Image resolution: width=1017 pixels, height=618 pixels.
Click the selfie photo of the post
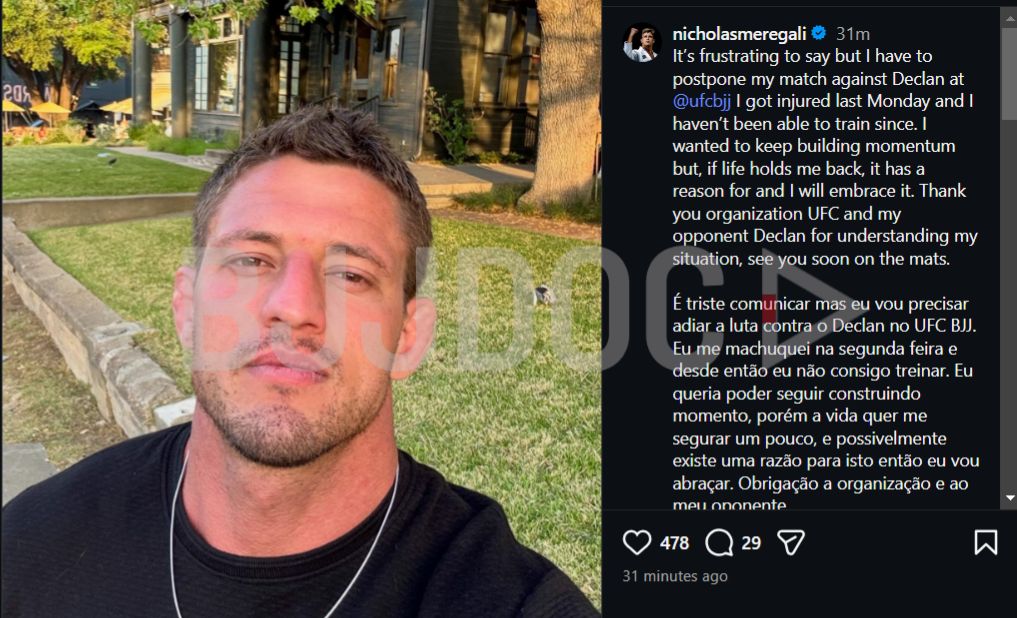click(301, 309)
